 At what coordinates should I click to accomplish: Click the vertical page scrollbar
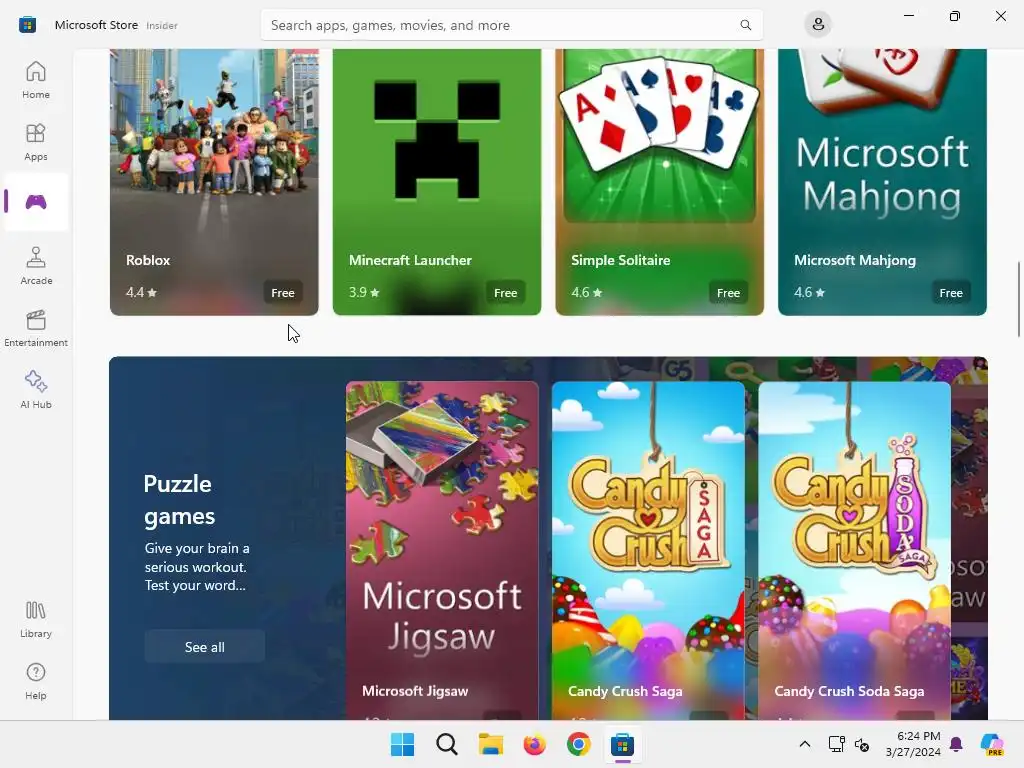click(x=1018, y=299)
